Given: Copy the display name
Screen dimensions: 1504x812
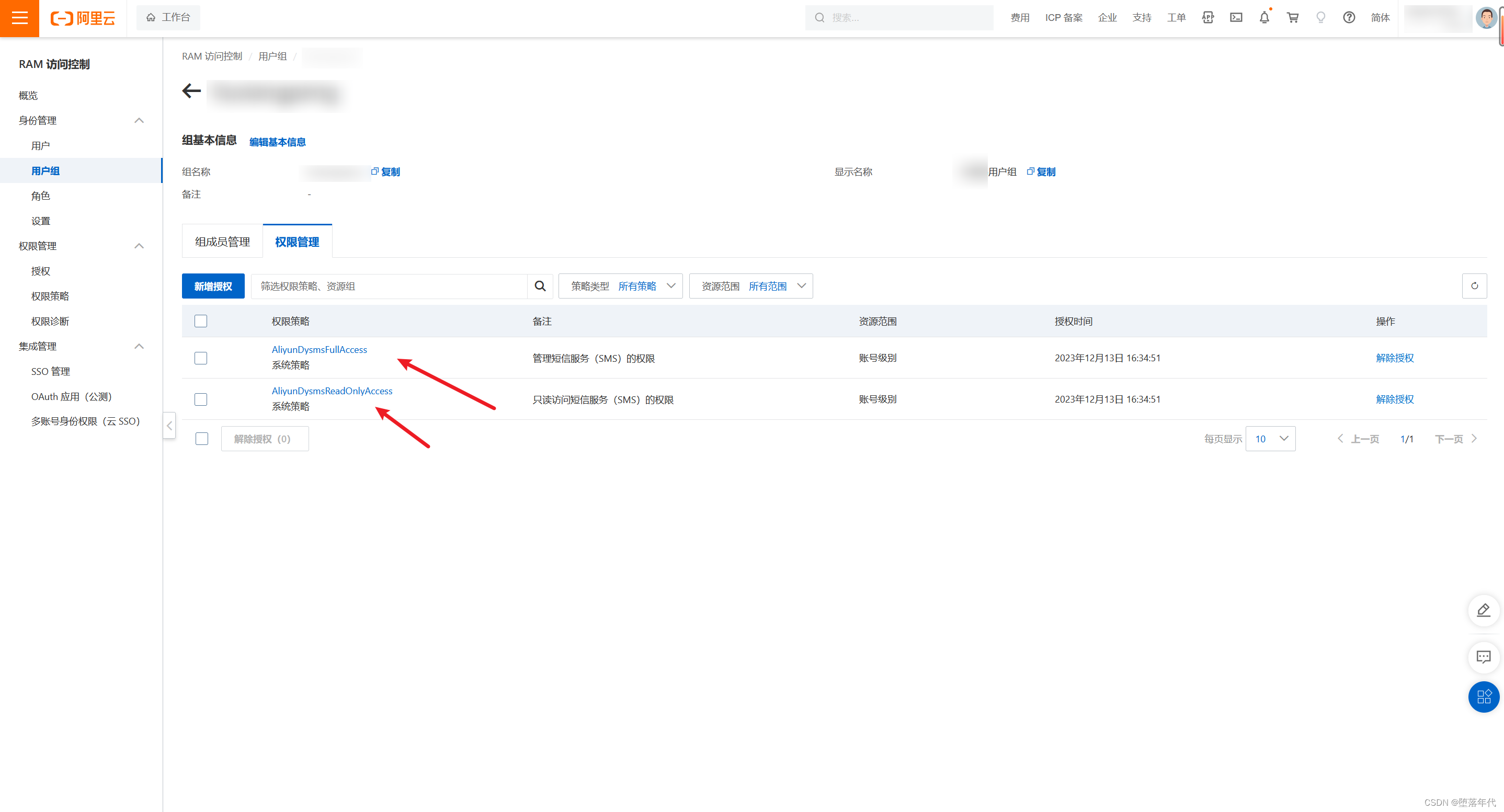Looking at the screenshot, I should pos(1041,171).
